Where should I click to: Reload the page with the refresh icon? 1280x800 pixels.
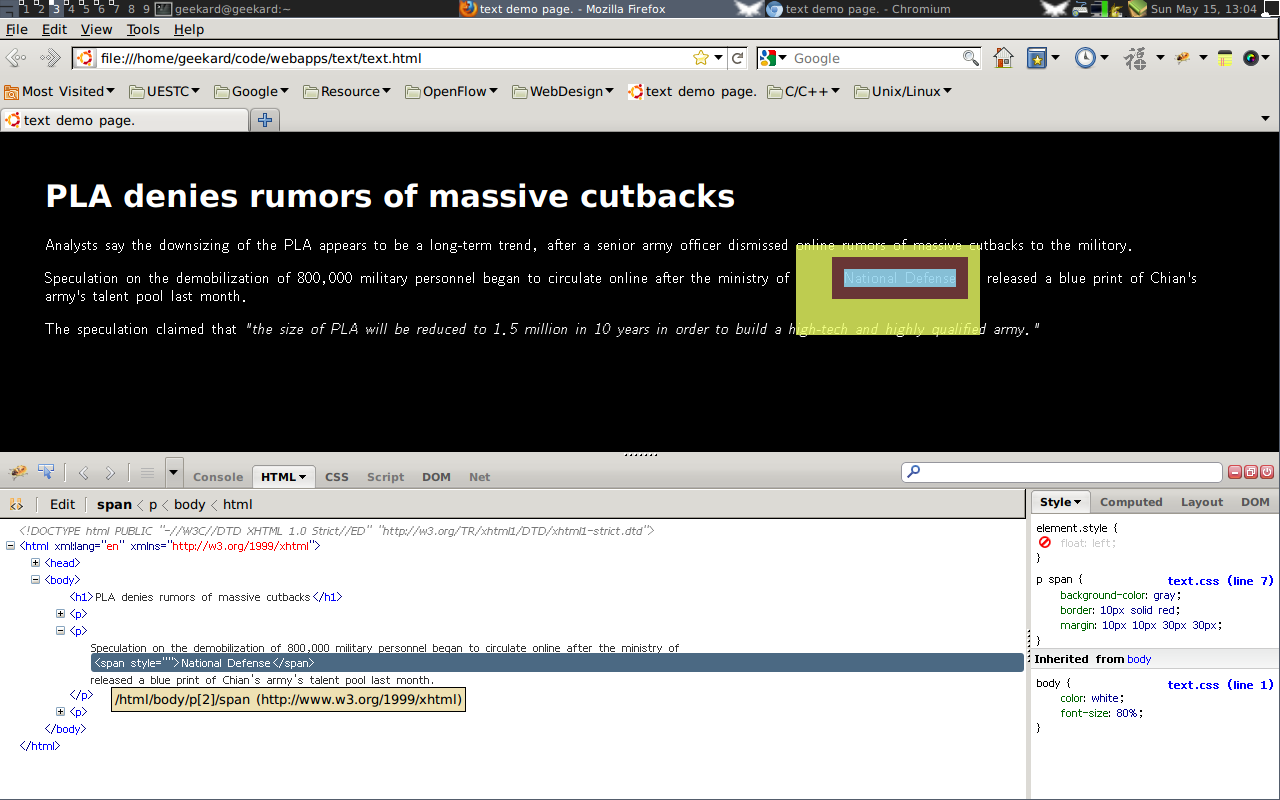pos(738,58)
